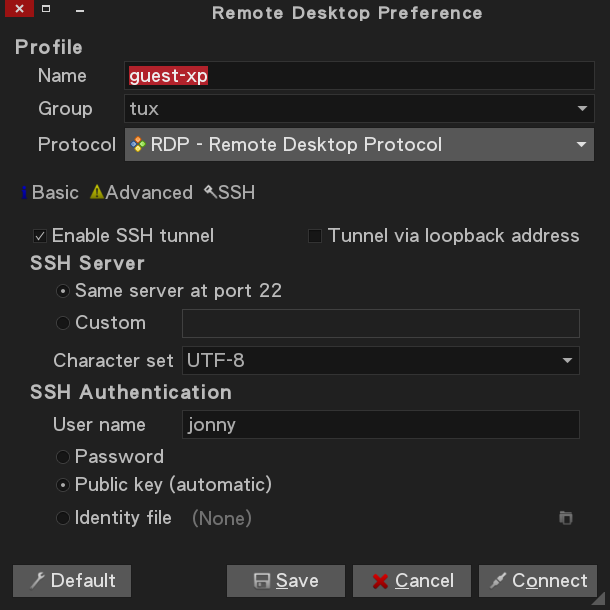This screenshot has width=610, height=610.
Task: Click the window maximize button
Action: point(46,10)
